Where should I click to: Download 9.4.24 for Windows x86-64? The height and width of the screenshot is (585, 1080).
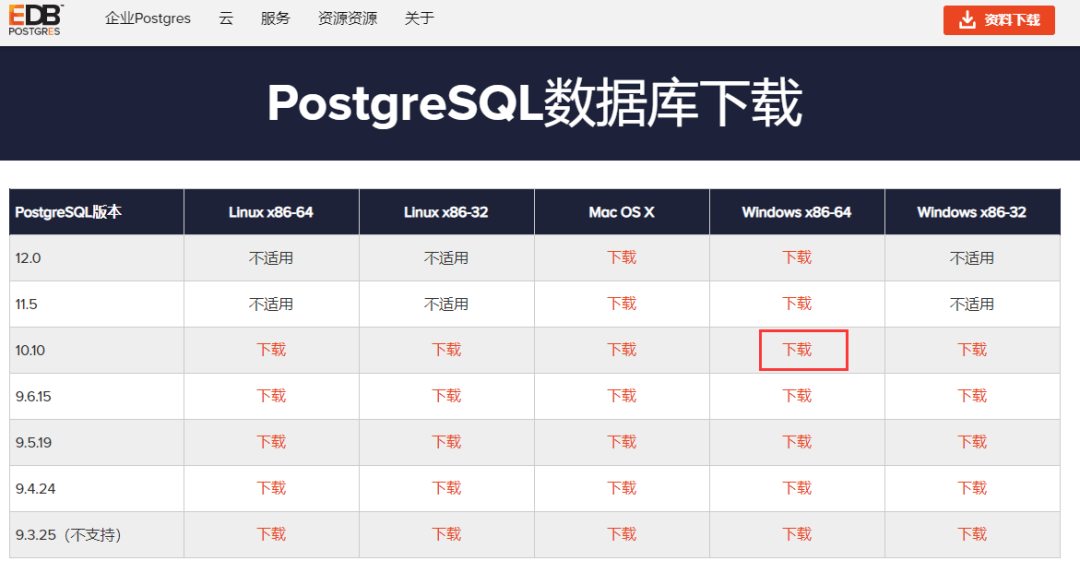coord(797,489)
